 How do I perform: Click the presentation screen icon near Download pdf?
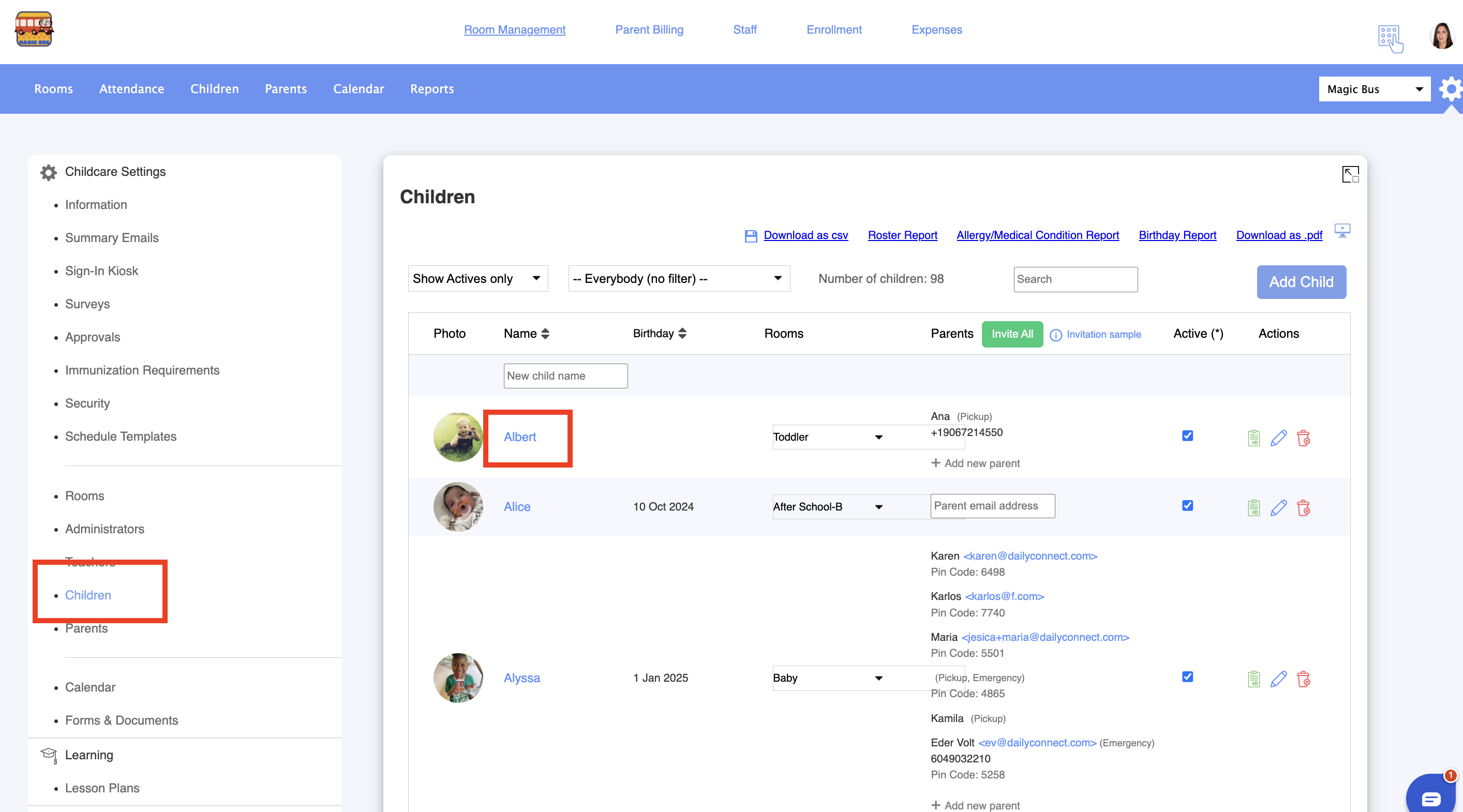tap(1342, 231)
